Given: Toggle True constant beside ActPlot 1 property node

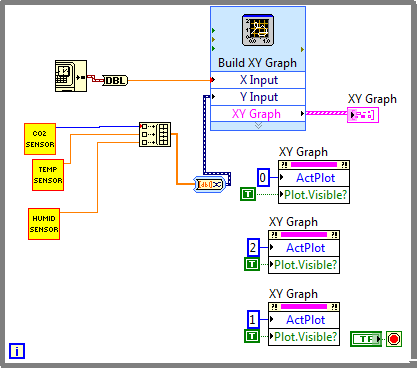Looking at the screenshot, I should [252, 336].
